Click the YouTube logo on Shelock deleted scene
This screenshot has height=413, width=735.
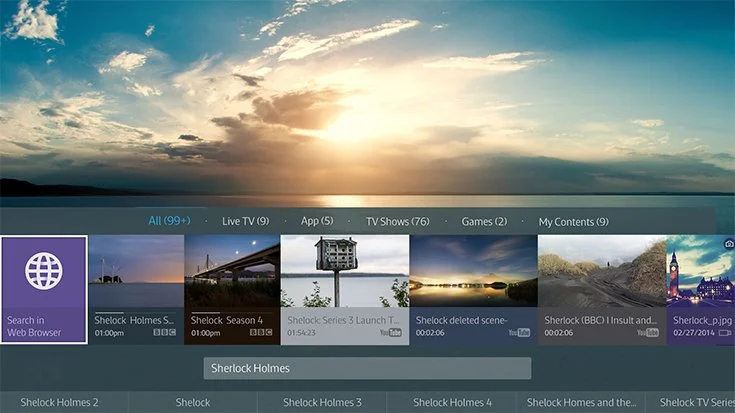(519, 332)
